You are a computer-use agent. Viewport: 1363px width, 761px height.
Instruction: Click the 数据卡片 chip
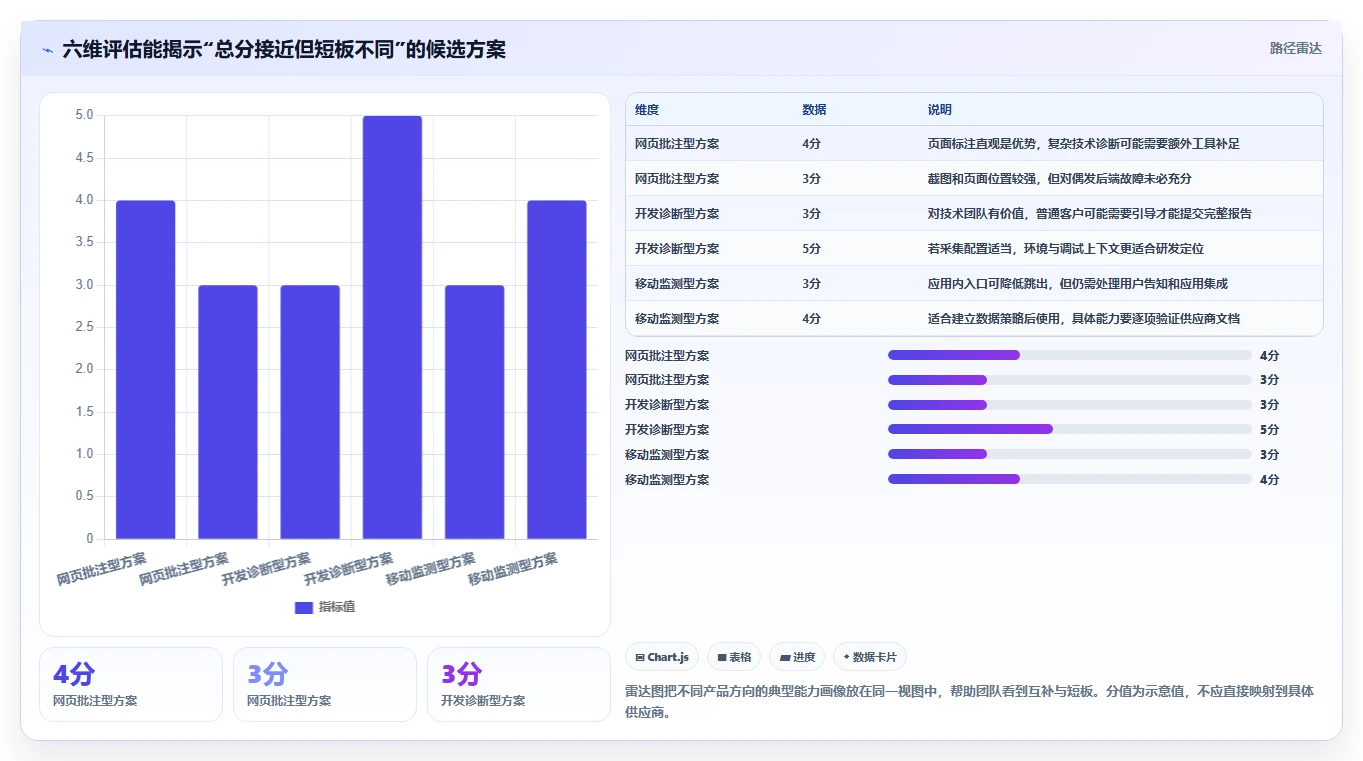870,657
